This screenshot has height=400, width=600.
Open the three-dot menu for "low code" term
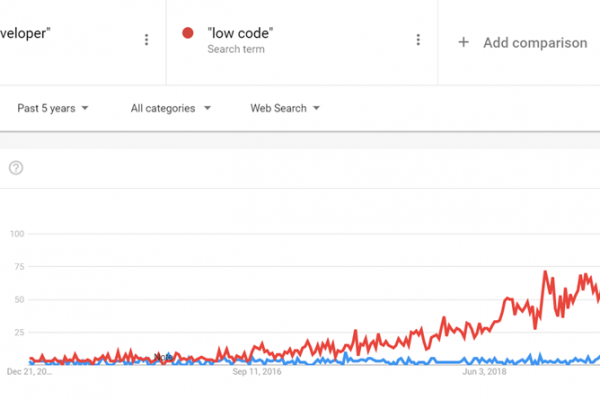(x=418, y=40)
